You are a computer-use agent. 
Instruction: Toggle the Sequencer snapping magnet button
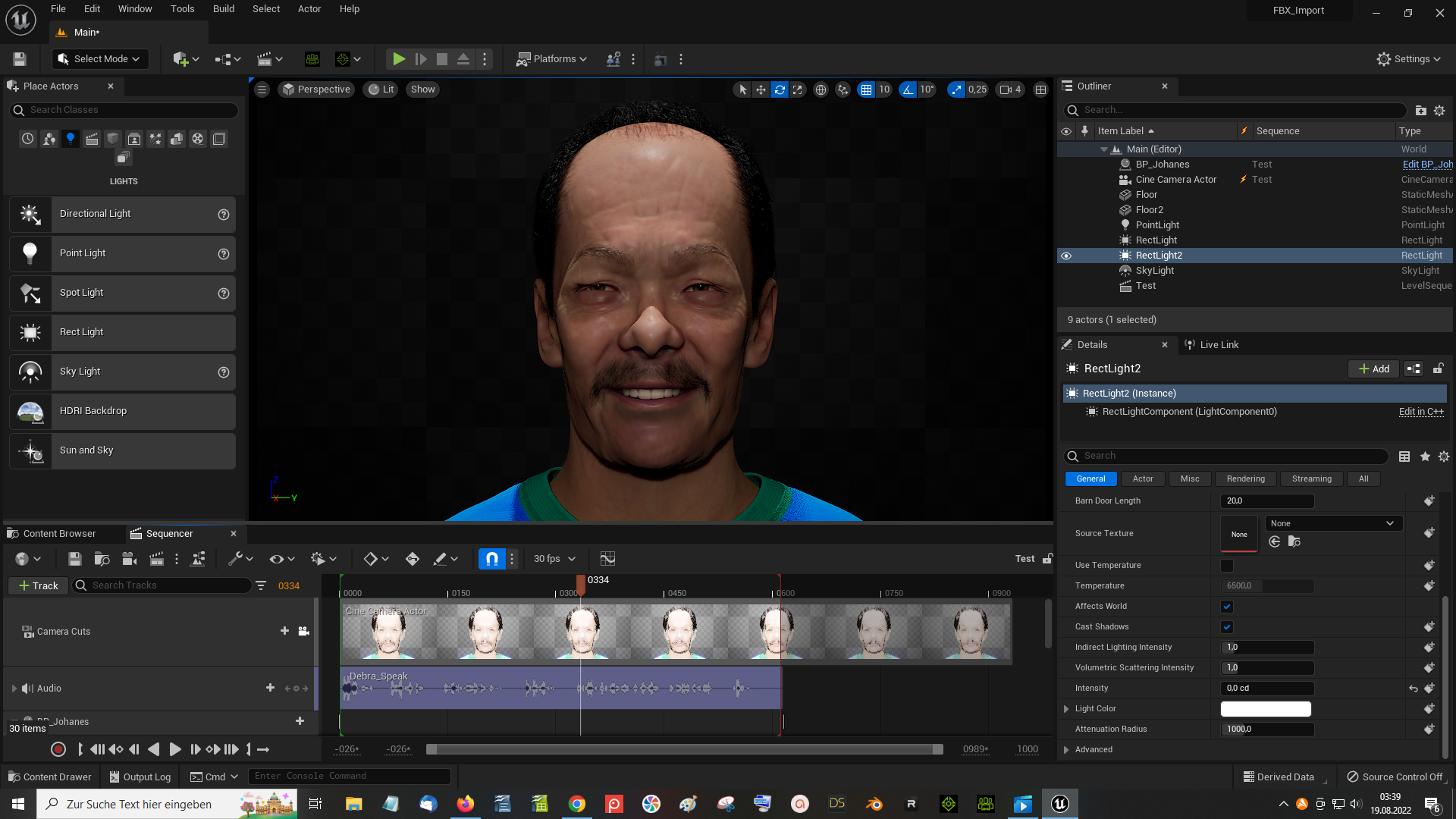click(491, 559)
